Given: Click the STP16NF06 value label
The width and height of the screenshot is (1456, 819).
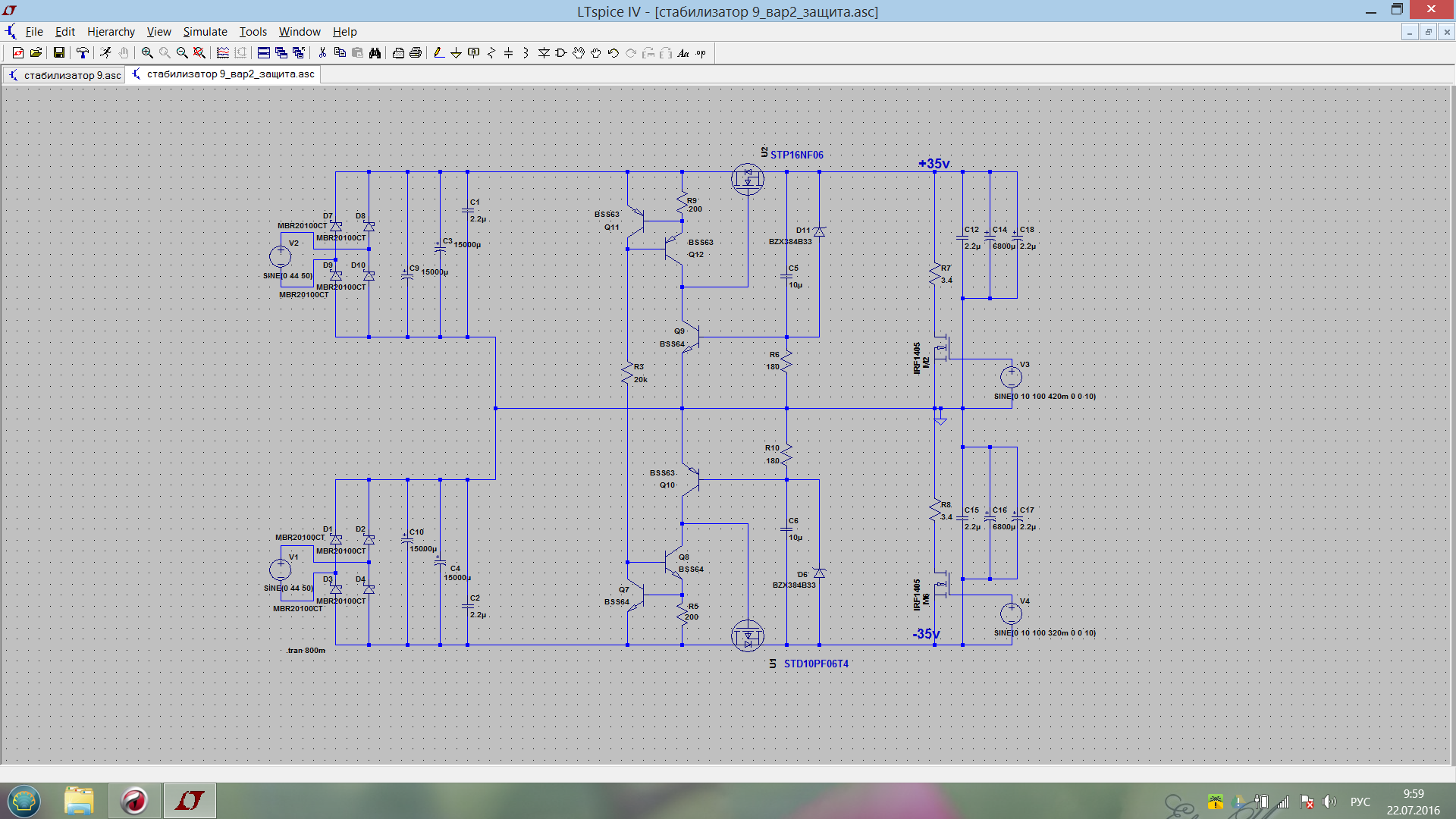Looking at the screenshot, I should [796, 155].
